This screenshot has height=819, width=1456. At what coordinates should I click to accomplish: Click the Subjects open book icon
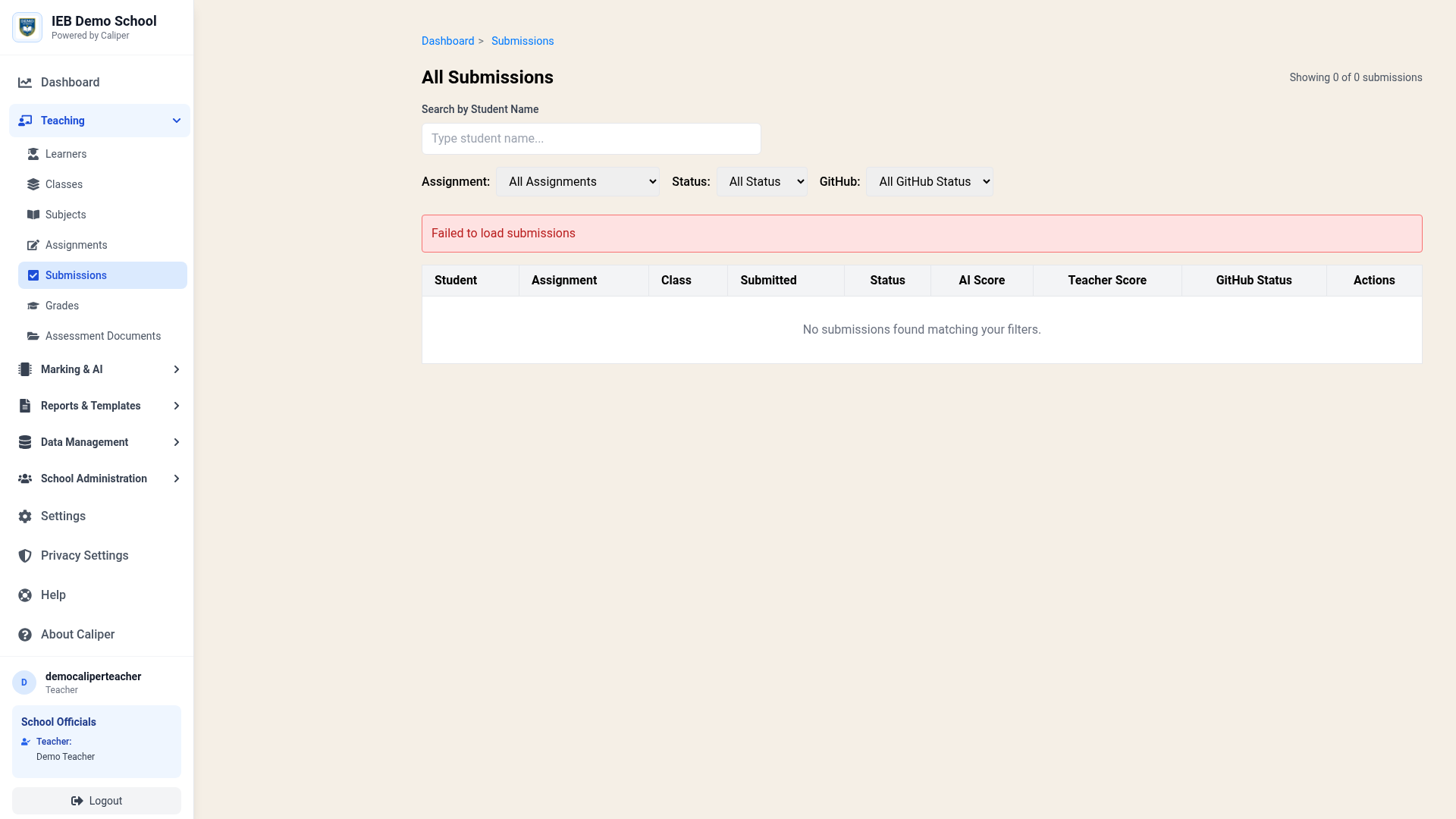33,215
